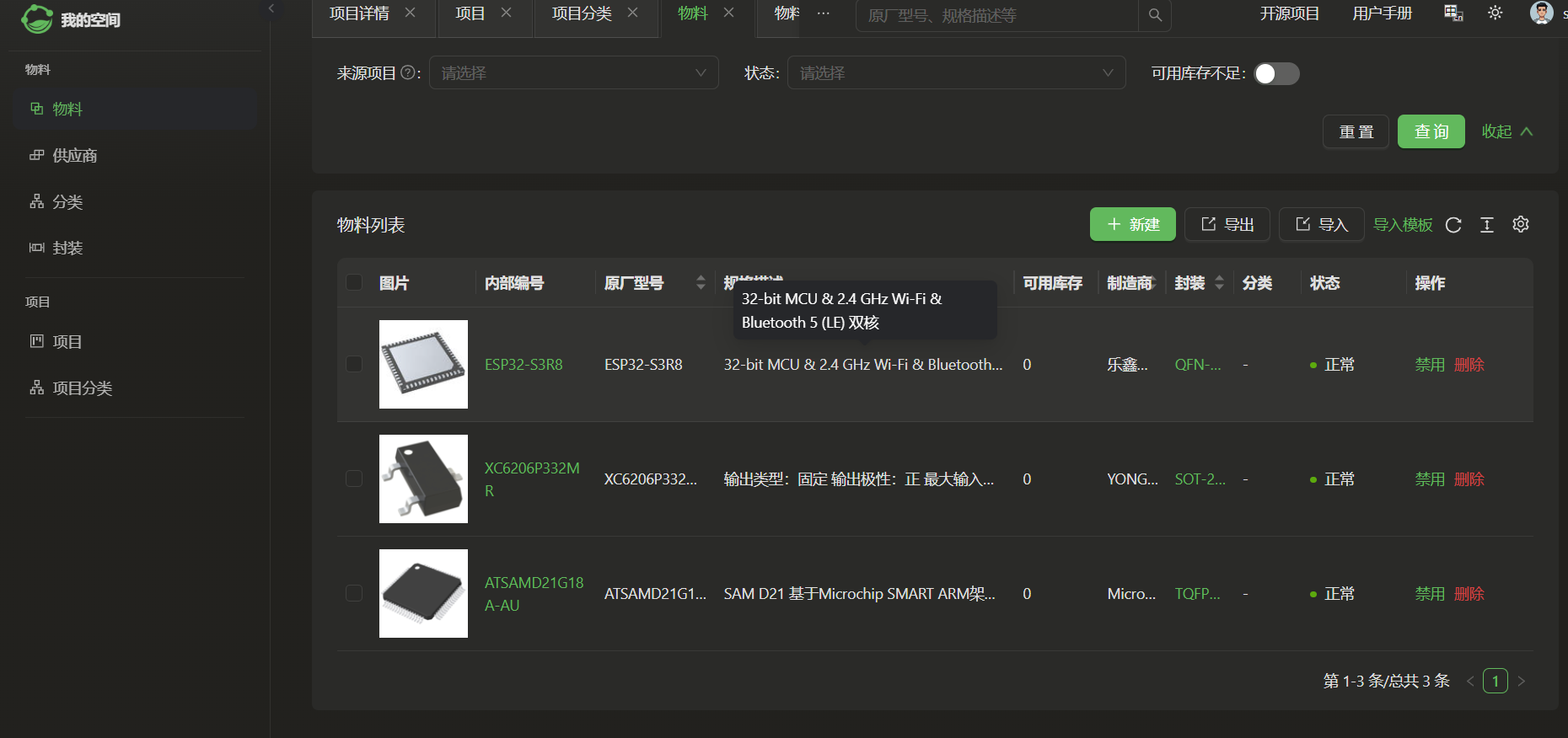The image size is (1568, 738).
Task: Close the 项目详情 tab
Action: click(410, 13)
